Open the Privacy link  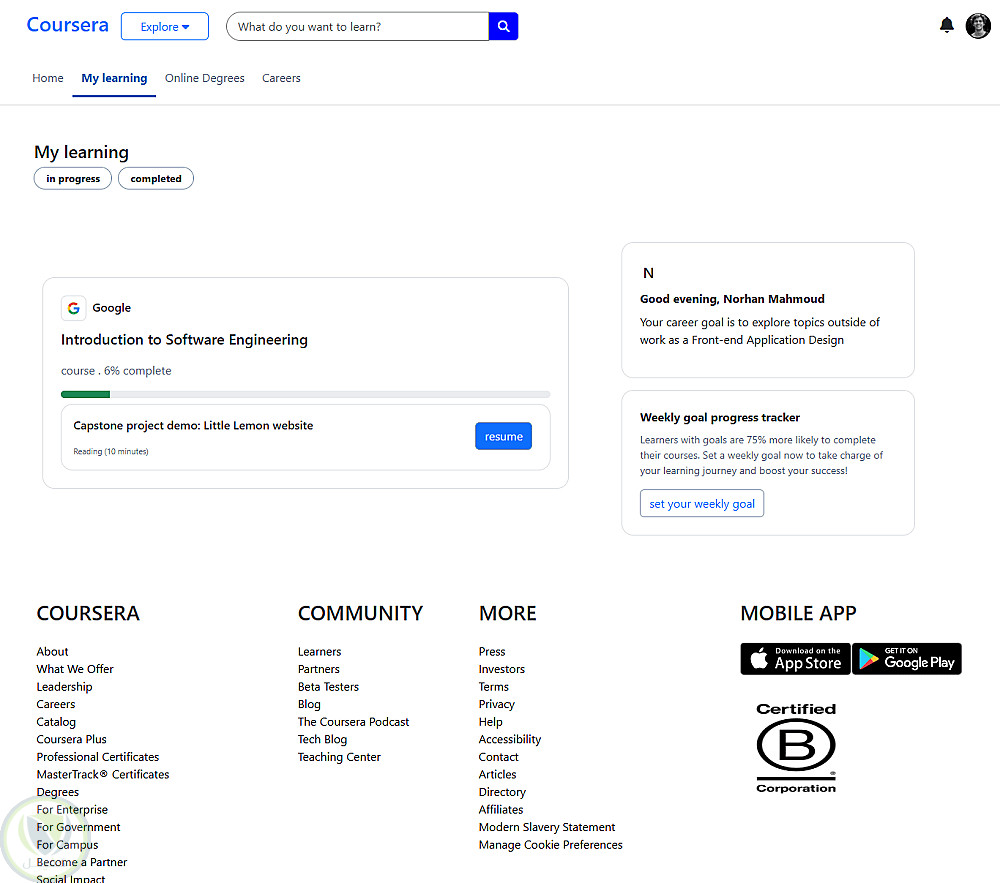[497, 704]
